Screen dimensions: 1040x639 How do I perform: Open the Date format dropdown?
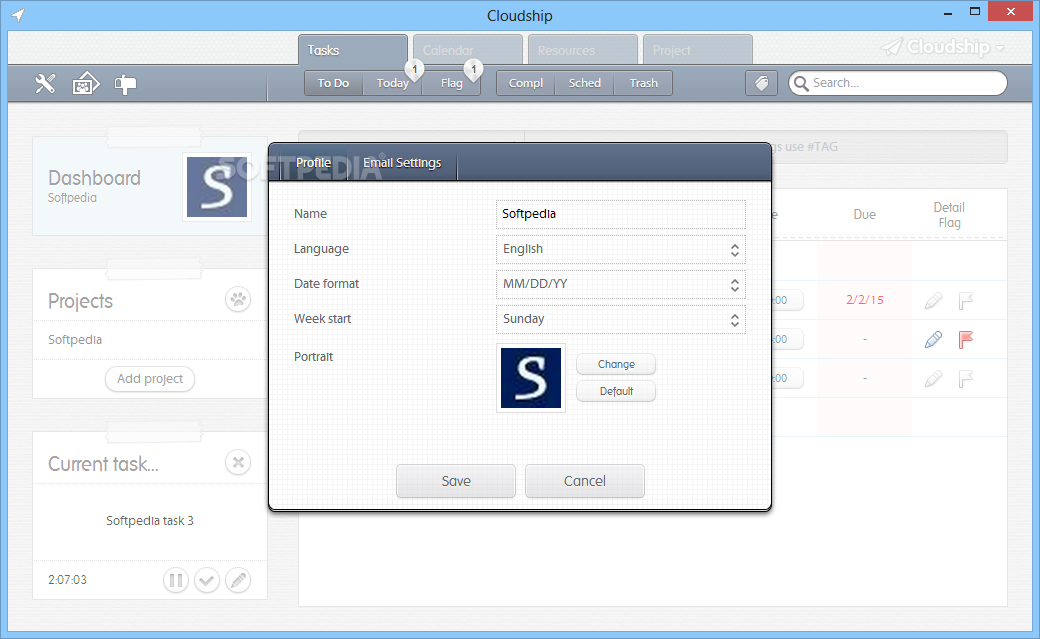[x=620, y=284]
